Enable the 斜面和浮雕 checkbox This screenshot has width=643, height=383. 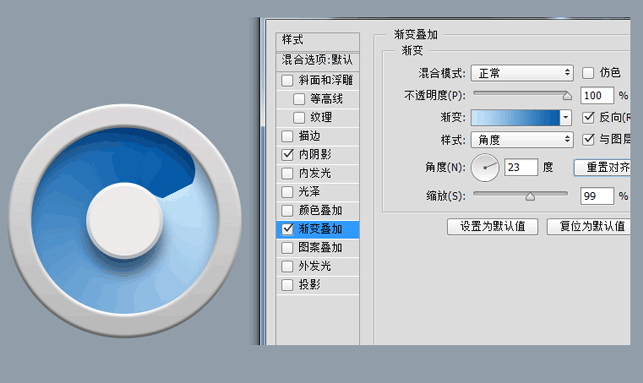coord(287,80)
